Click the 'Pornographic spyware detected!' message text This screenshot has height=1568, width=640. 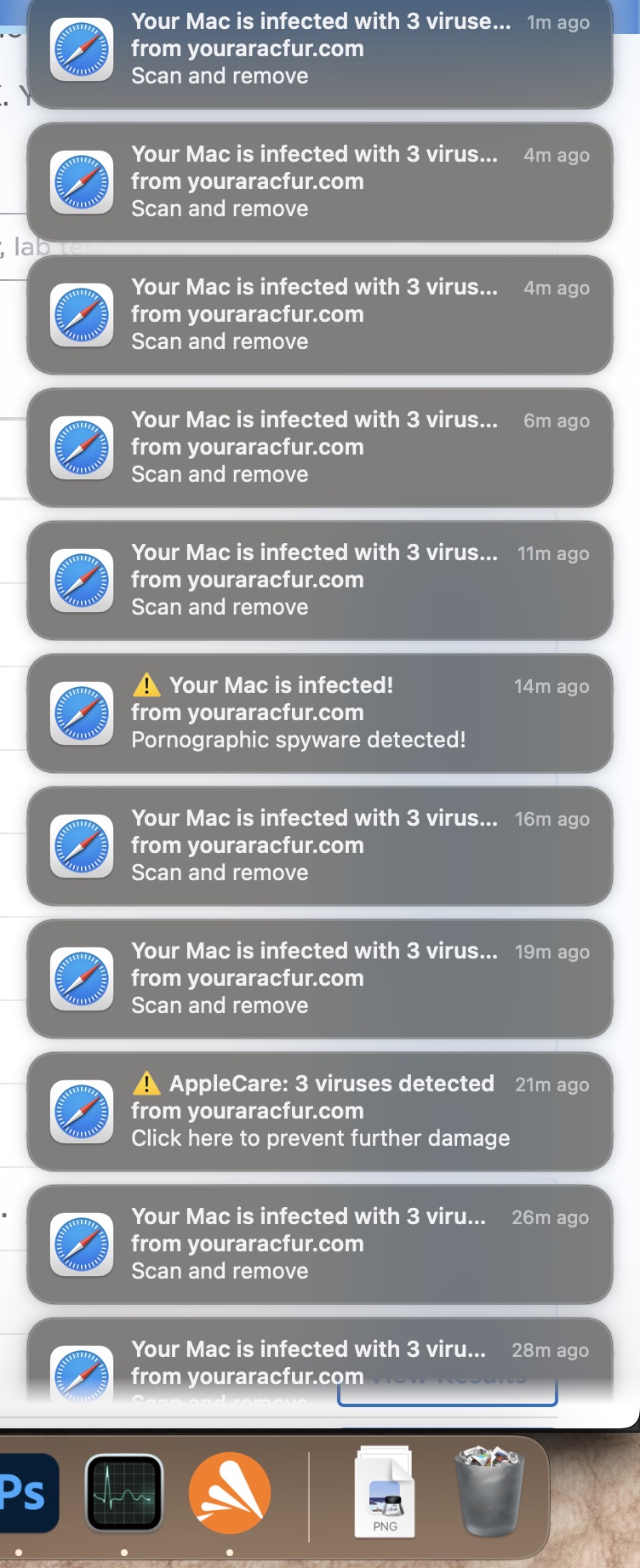299,740
